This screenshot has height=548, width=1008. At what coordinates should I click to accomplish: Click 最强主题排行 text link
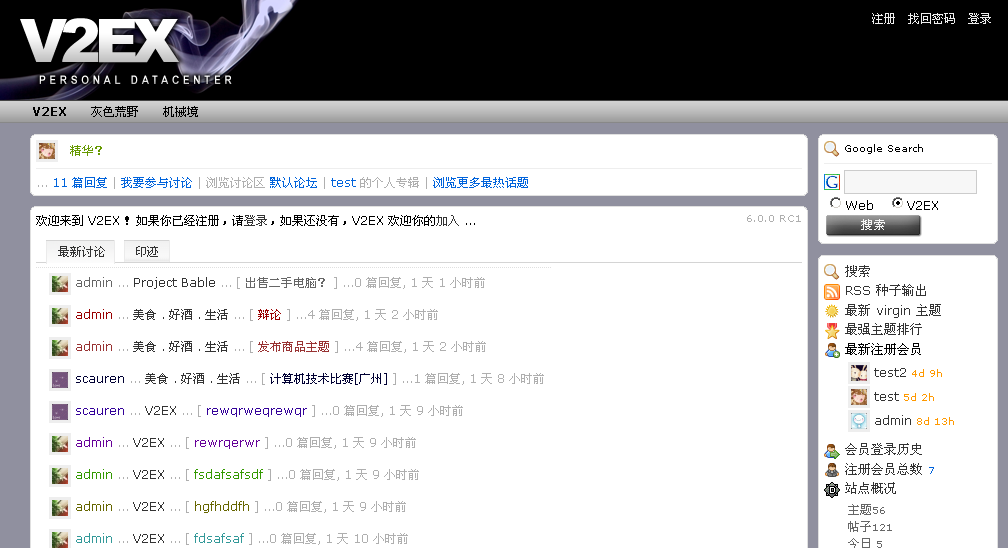coord(883,329)
